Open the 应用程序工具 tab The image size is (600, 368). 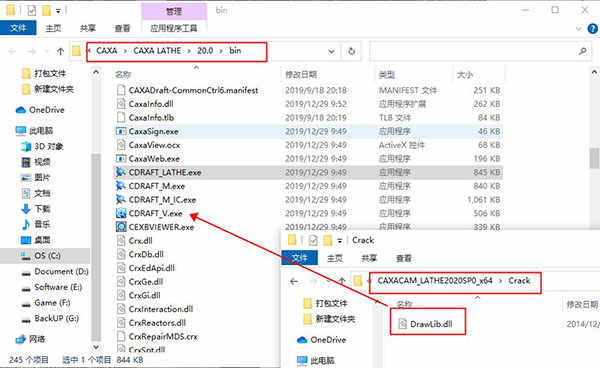tap(174, 28)
